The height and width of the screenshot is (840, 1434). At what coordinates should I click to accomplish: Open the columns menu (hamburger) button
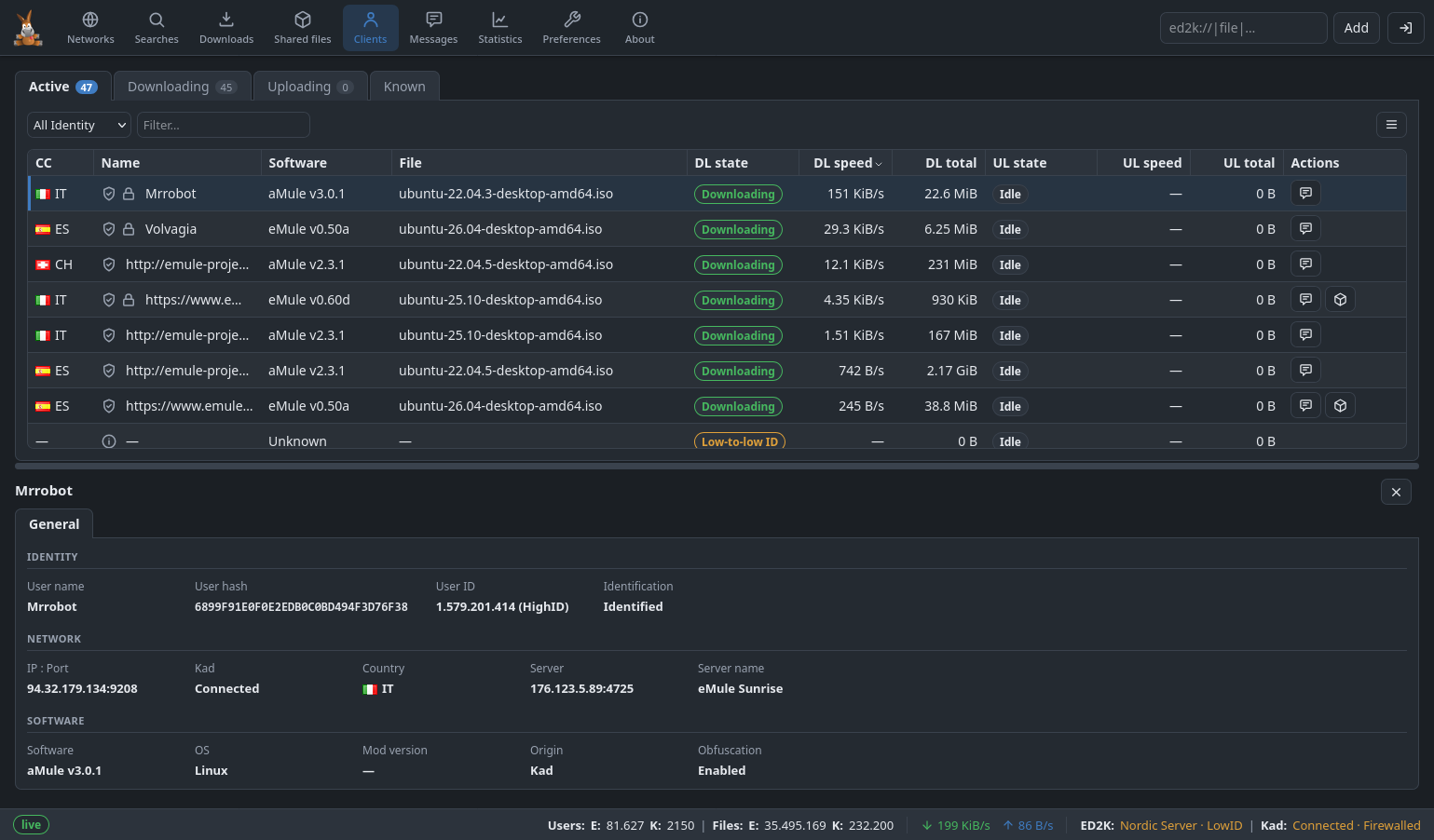click(x=1391, y=125)
